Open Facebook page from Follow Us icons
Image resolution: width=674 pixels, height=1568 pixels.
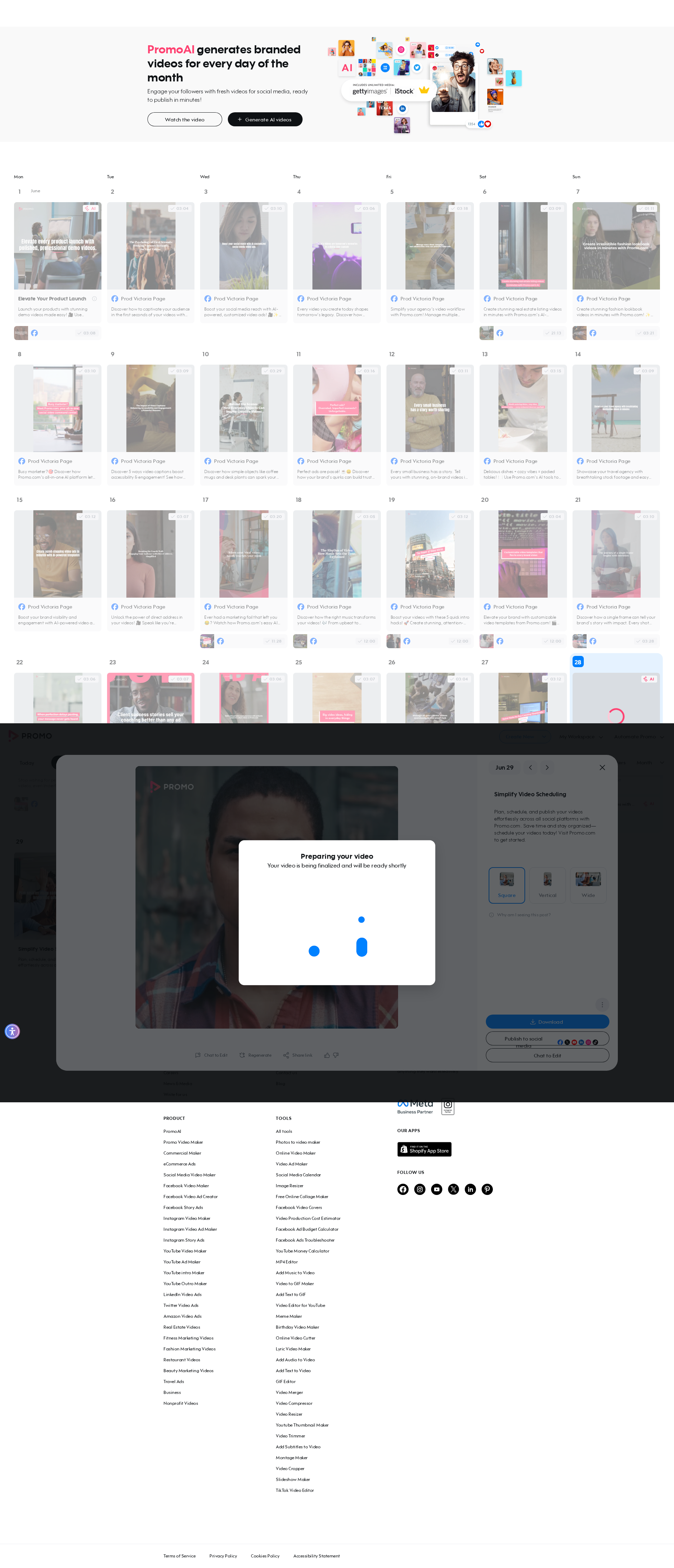pos(403,1189)
